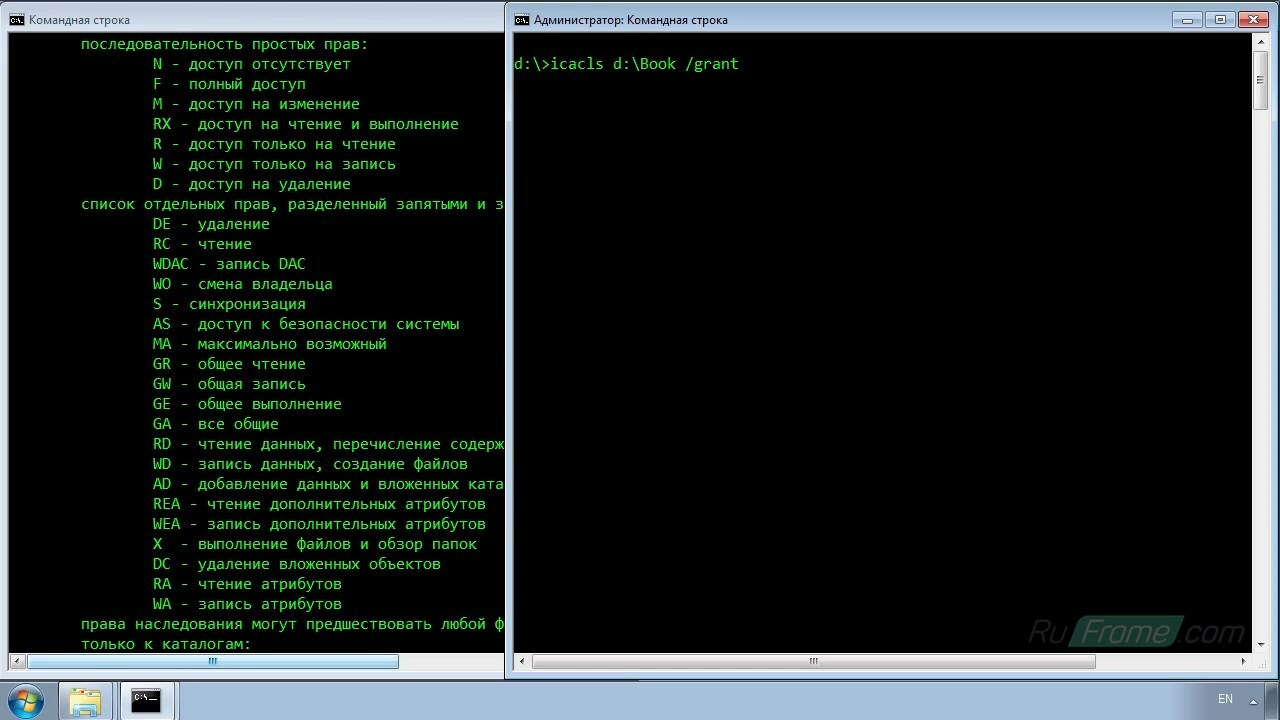
Task: Minimize the Администратор: Командная строка window
Action: click(x=1189, y=18)
